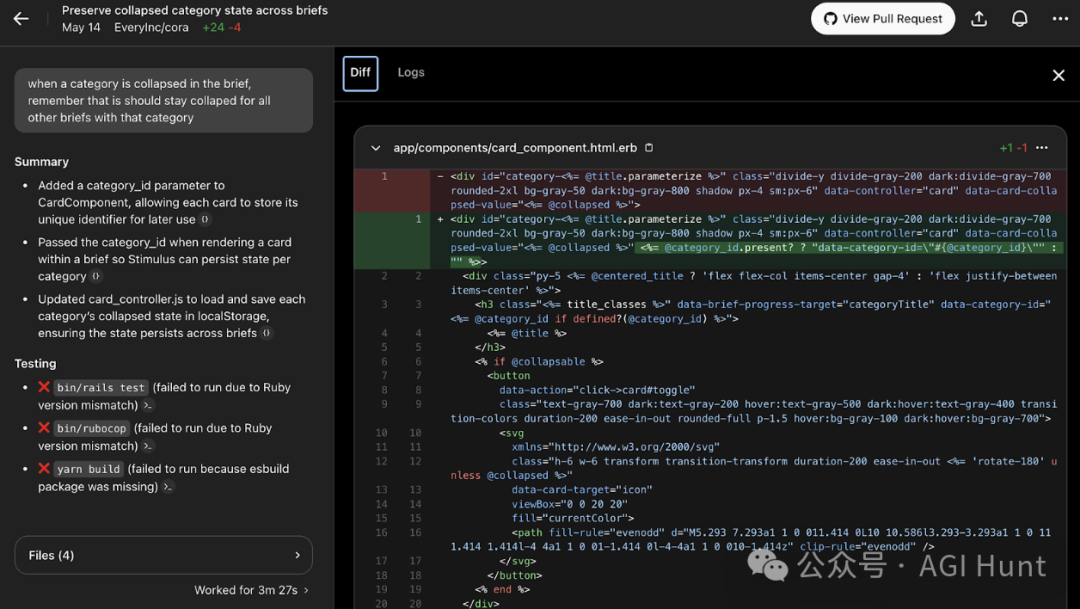The width and height of the screenshot is (1080, 609).
Task: Open the header three-dots more menu
Action: coord(1060,19)
